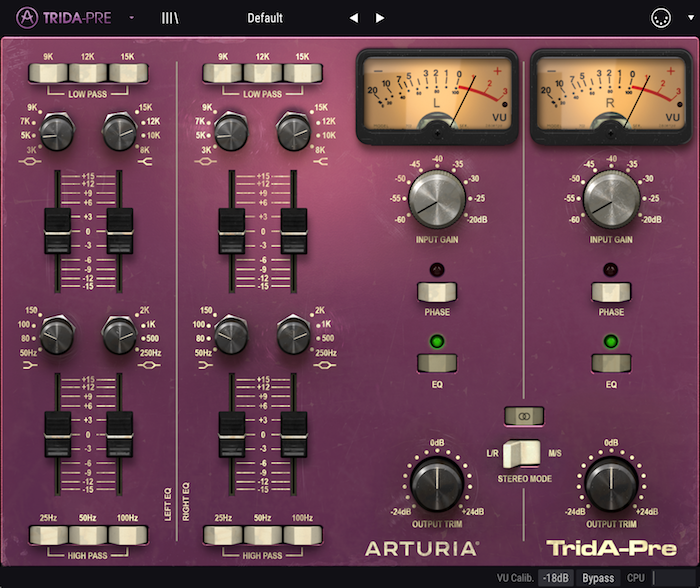Click the adjustment screw on VU meter R

click(611, 134)
